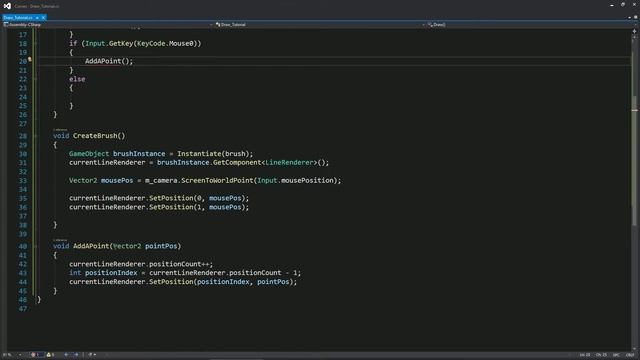Click brushInstance variable on line 30
This screenshot has height=360, width=640.
click(x=139, y=153)
